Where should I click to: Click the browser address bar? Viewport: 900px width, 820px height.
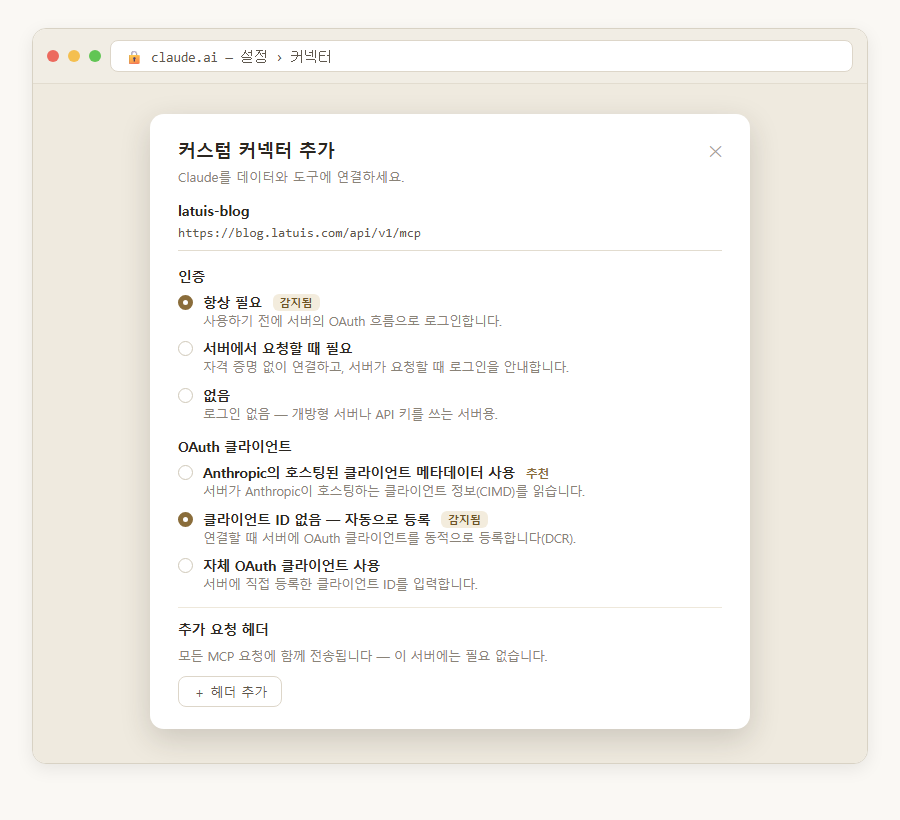coord(481,56)
